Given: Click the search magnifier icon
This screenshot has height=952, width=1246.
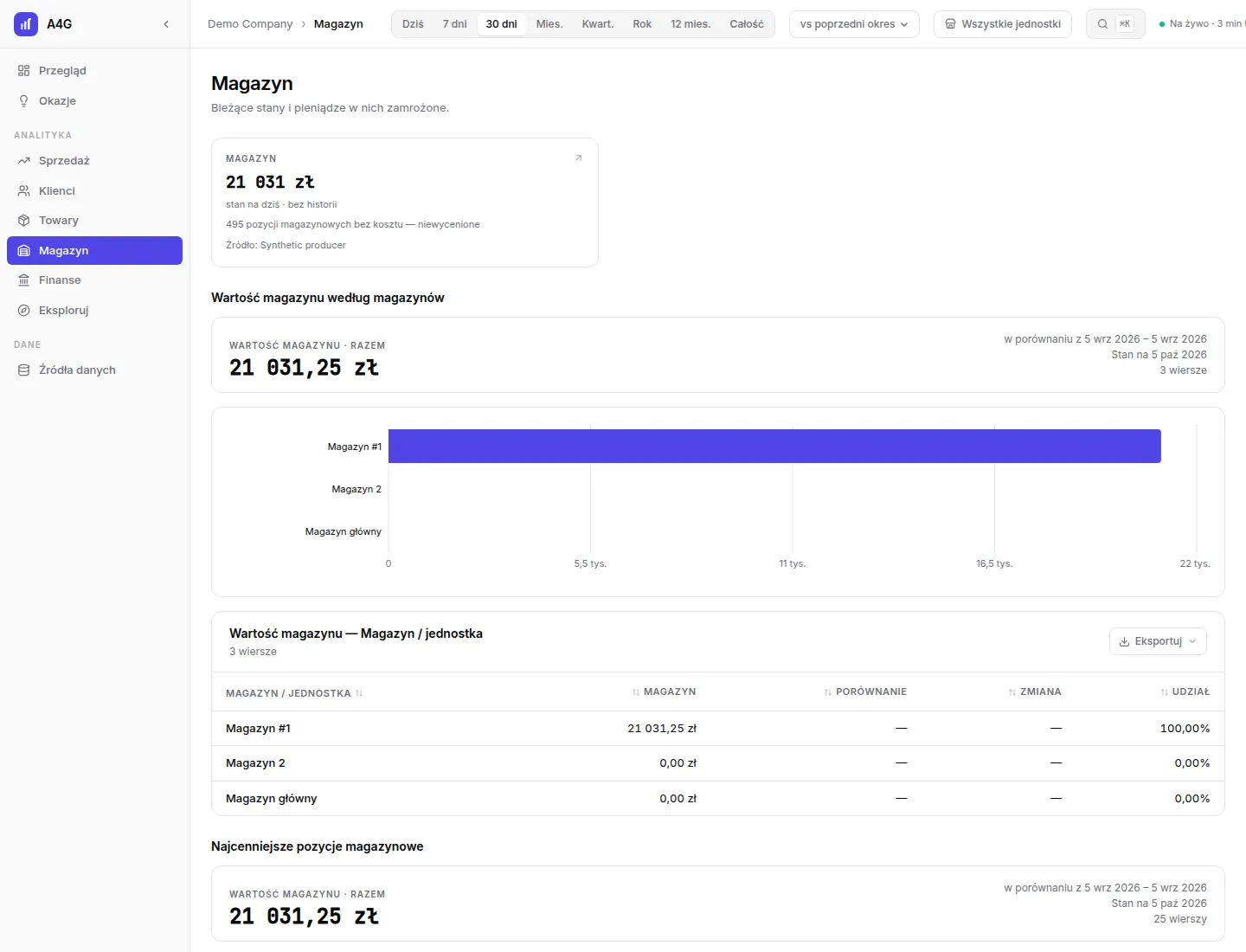Looking at the screenshot, I should tap(1102, 24).
